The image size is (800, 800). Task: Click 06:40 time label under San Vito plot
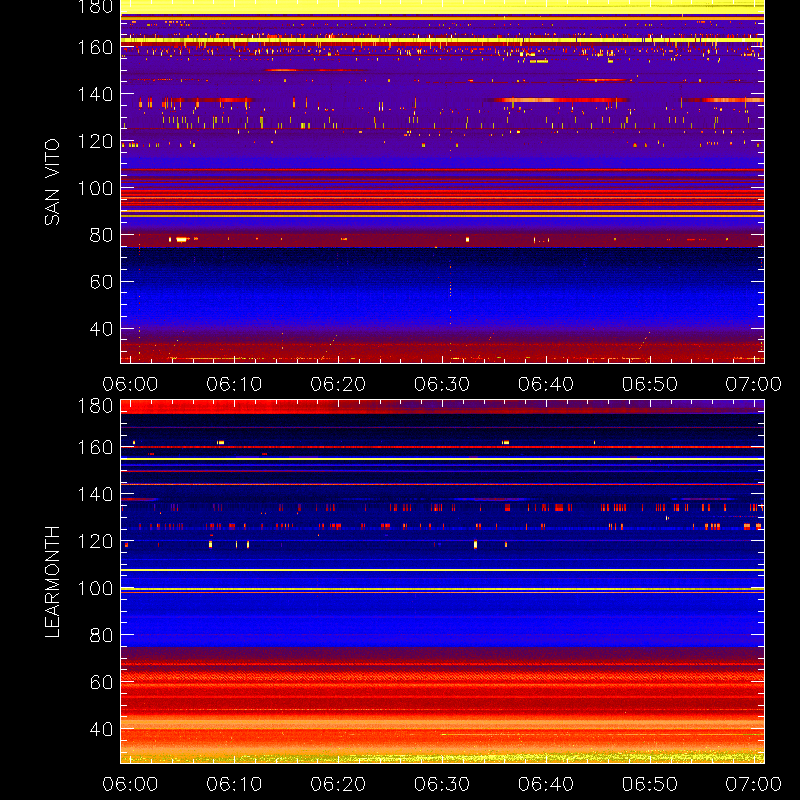[546, 384]
